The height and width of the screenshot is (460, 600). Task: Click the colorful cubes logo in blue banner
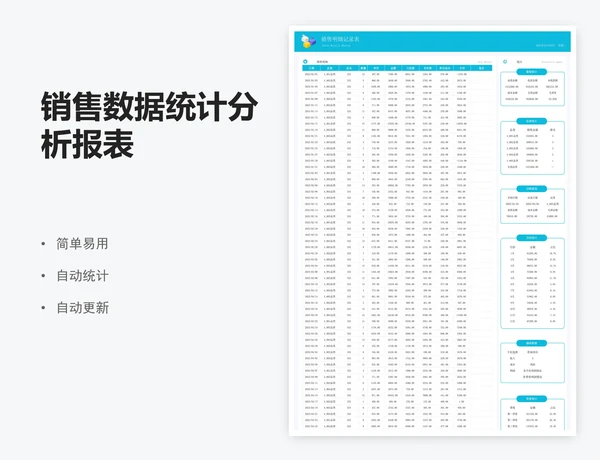(308, 41)
